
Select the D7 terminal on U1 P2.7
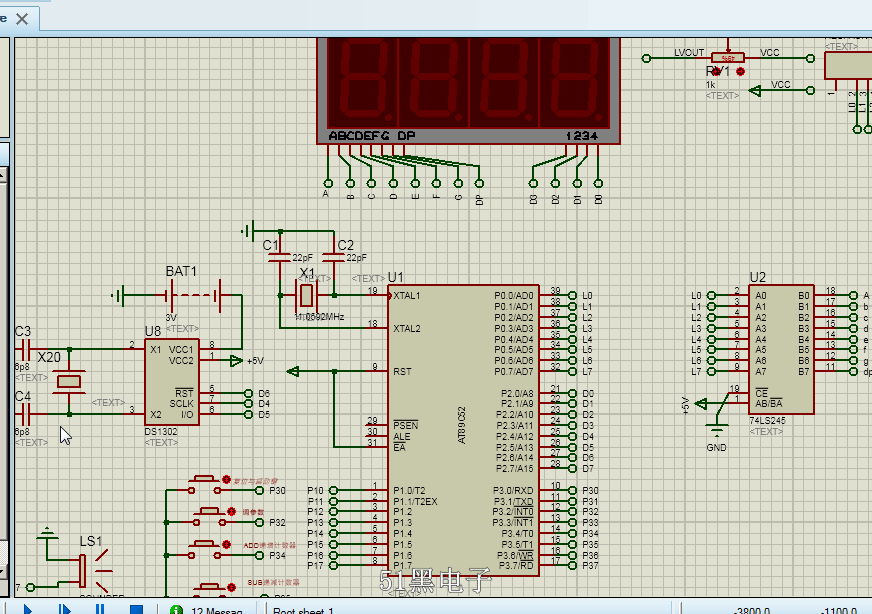coord(572,468)
